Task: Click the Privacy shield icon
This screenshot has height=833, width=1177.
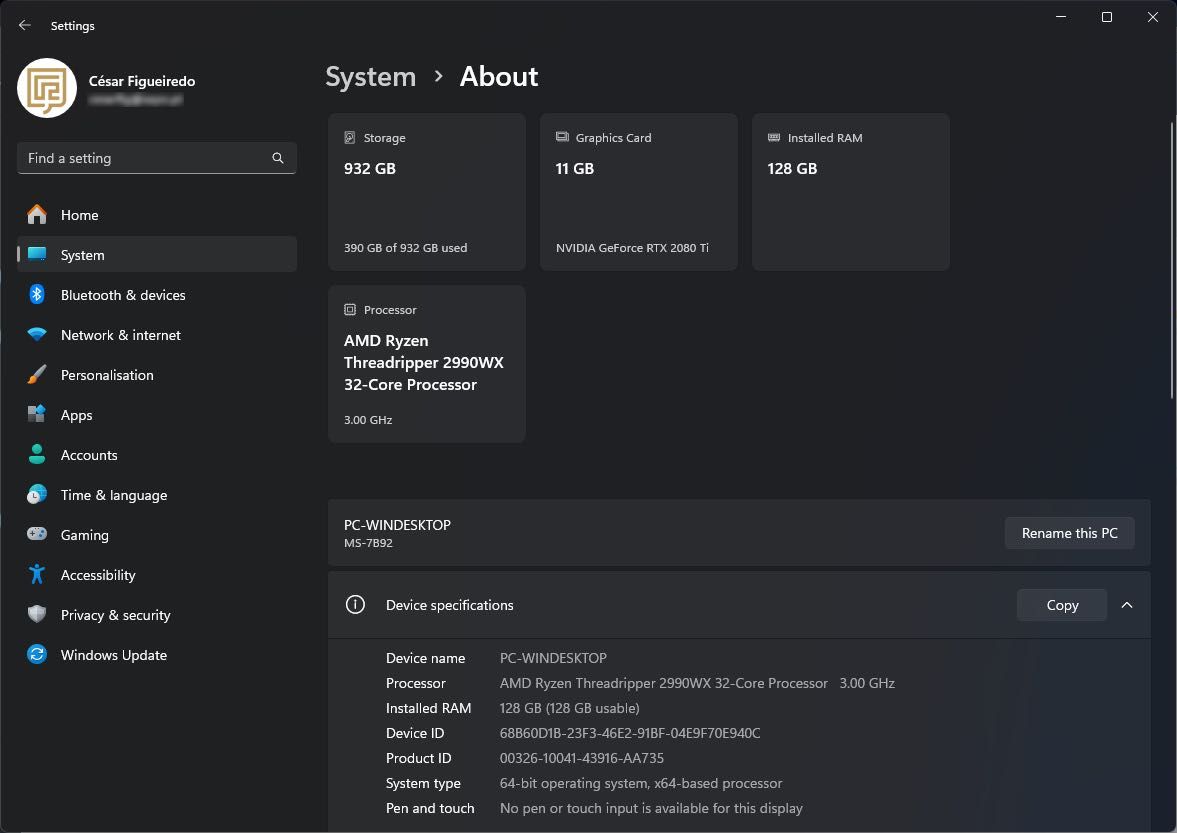Action: pyautogui.click(x=37, y=614)
